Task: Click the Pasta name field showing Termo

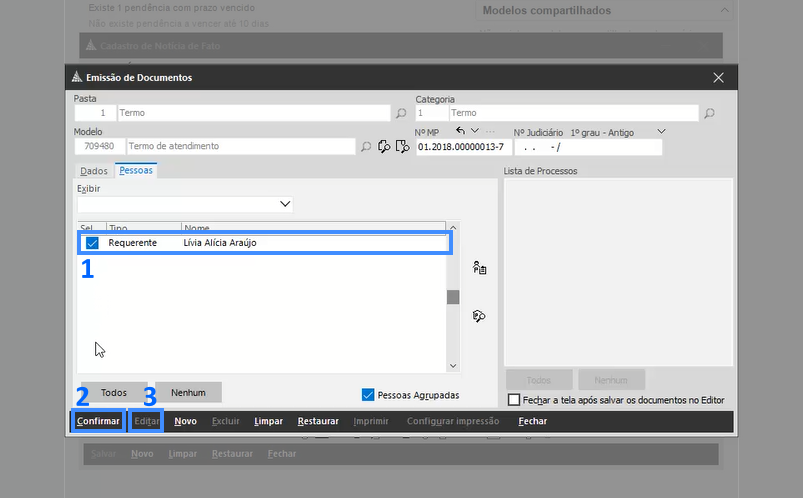Action: (254, 113)
